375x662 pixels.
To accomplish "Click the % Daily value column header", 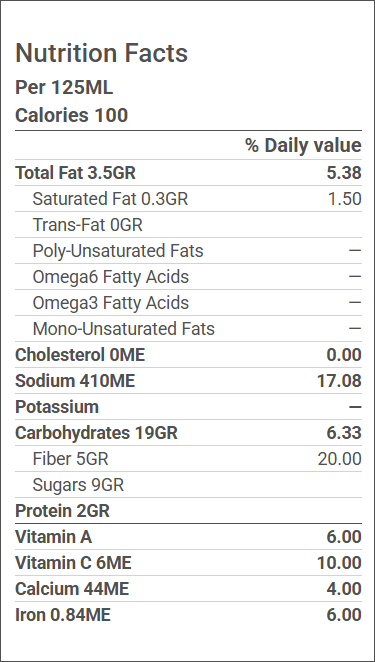I will tap(303, 146).
